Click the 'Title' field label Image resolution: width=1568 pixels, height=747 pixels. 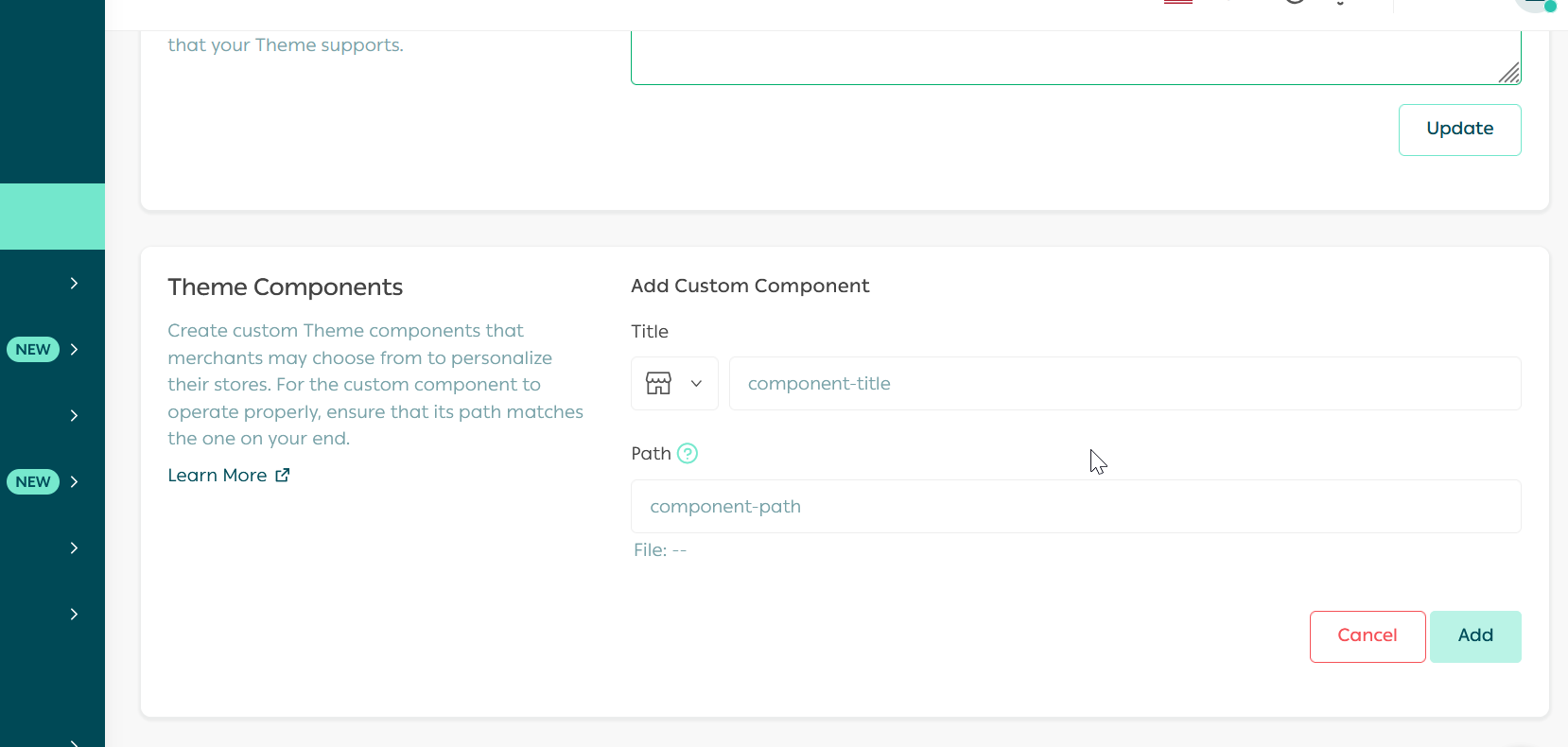(650, 332)
